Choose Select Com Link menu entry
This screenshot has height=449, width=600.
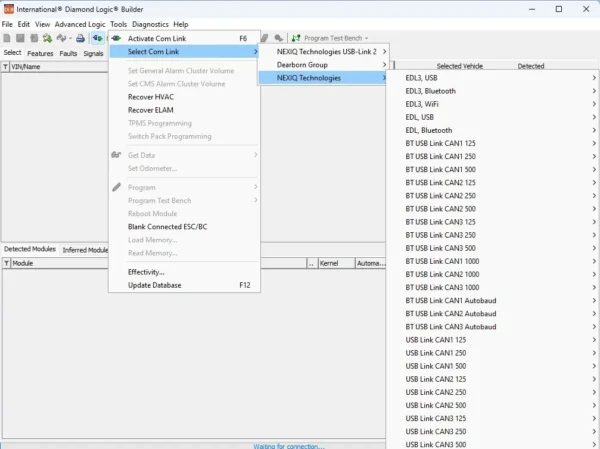coord(184,52)
